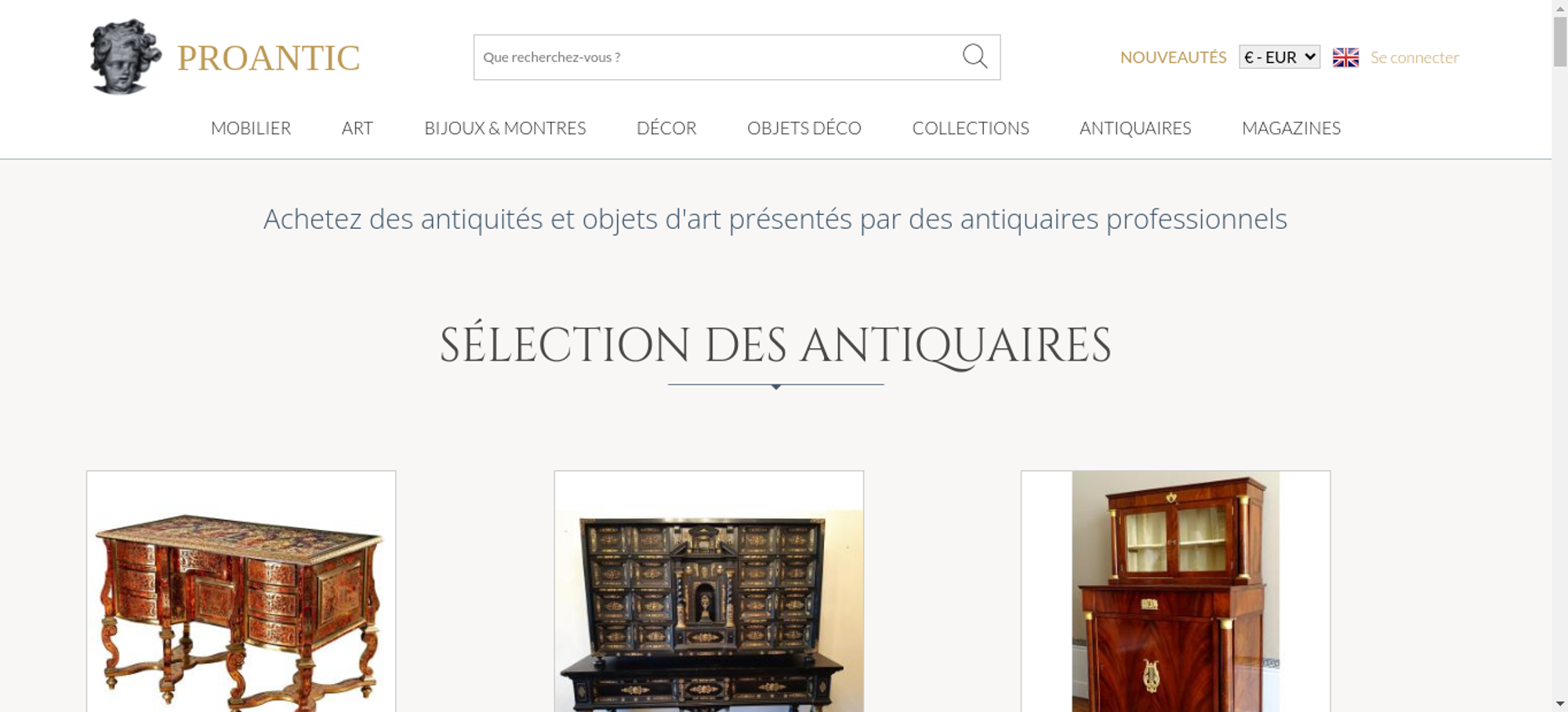The width and height of the screenshot is (1568, 712).
Task: Go to the DÉCOR category
Action: (666, 128)
